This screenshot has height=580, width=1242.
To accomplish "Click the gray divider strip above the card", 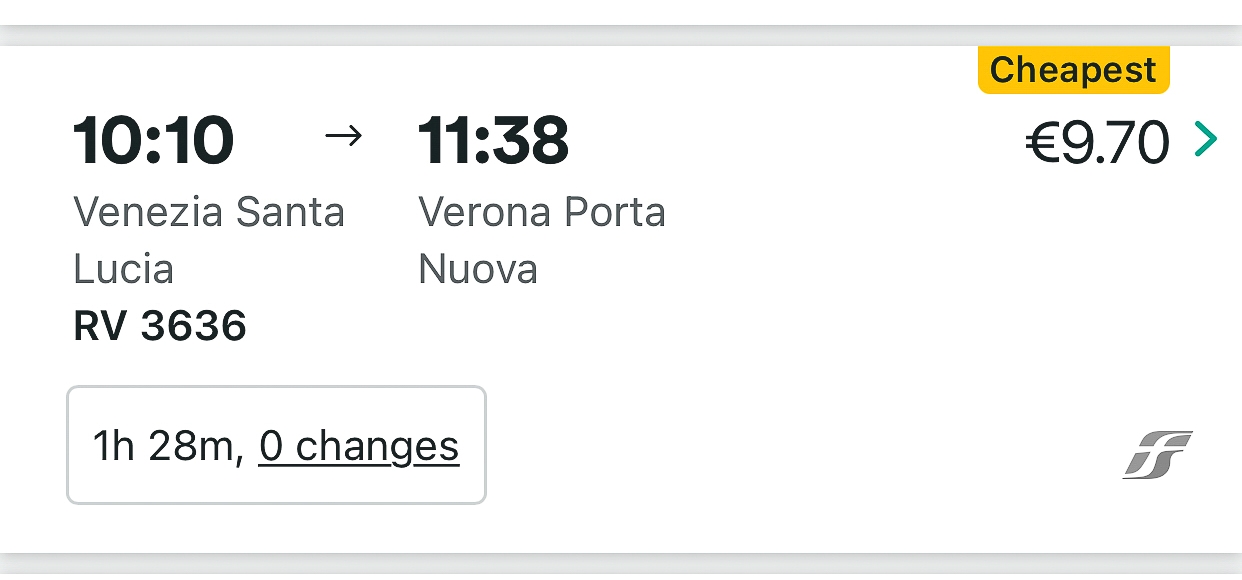I will tap(620, 34).
